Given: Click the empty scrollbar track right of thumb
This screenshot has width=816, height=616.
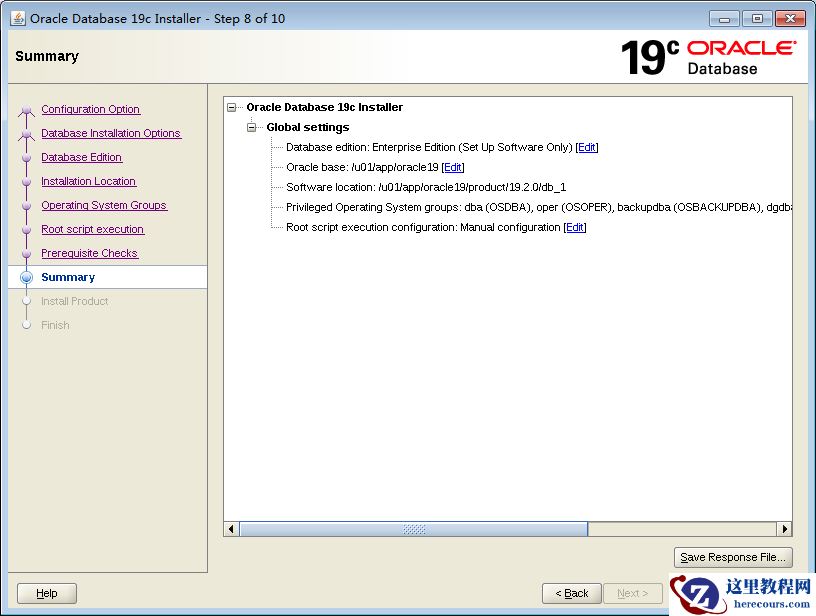Looking at the screenshot, I should tap(682, 529).
